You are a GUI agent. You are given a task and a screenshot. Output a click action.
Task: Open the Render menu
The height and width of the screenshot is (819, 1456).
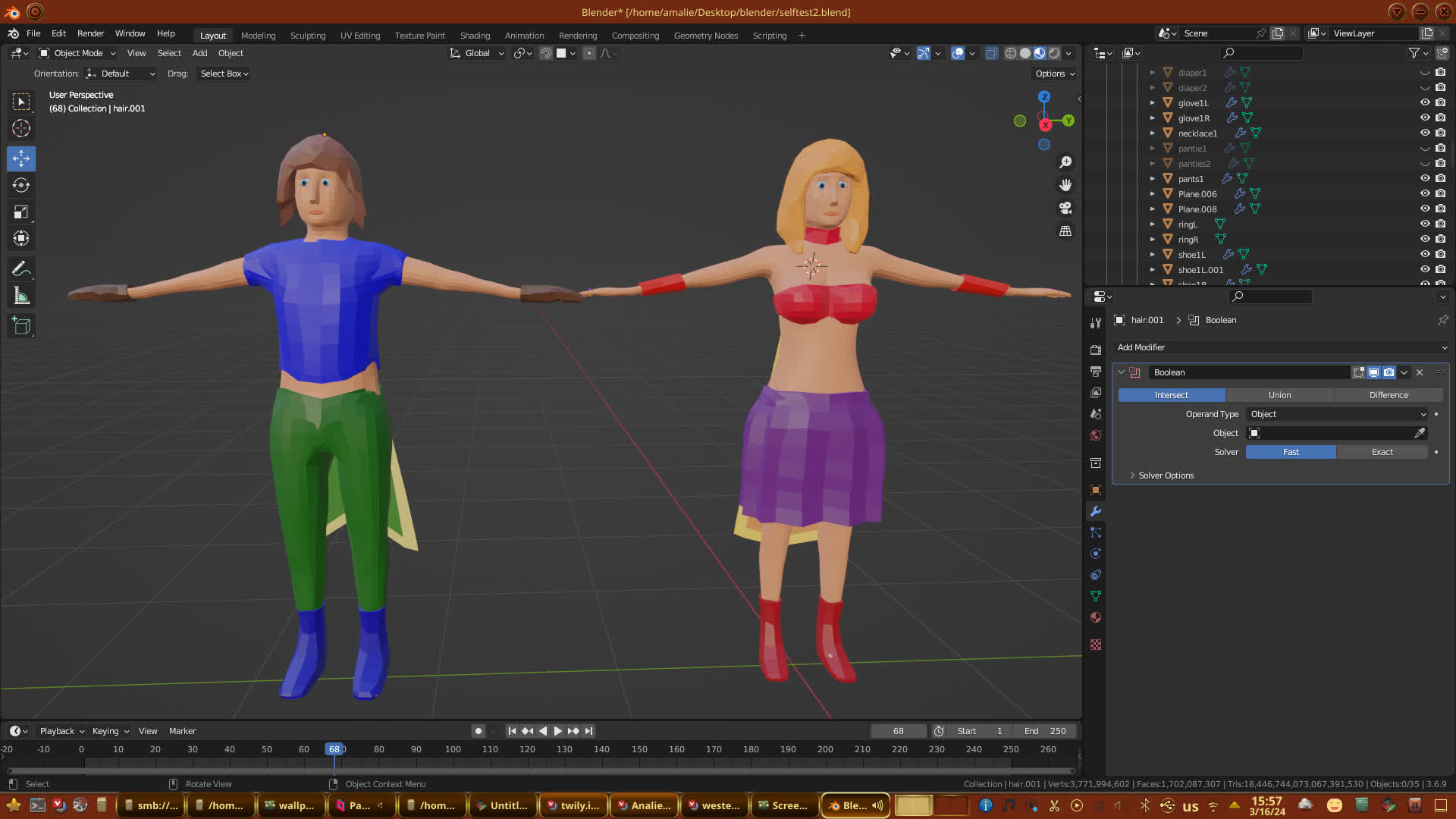(x=90, y=33)
